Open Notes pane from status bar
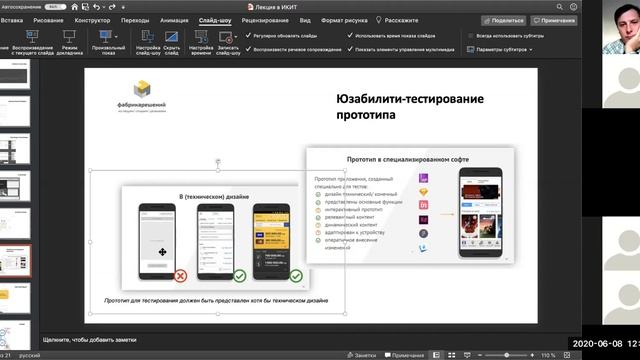The image size is (640, 360). tap(362, 355)
